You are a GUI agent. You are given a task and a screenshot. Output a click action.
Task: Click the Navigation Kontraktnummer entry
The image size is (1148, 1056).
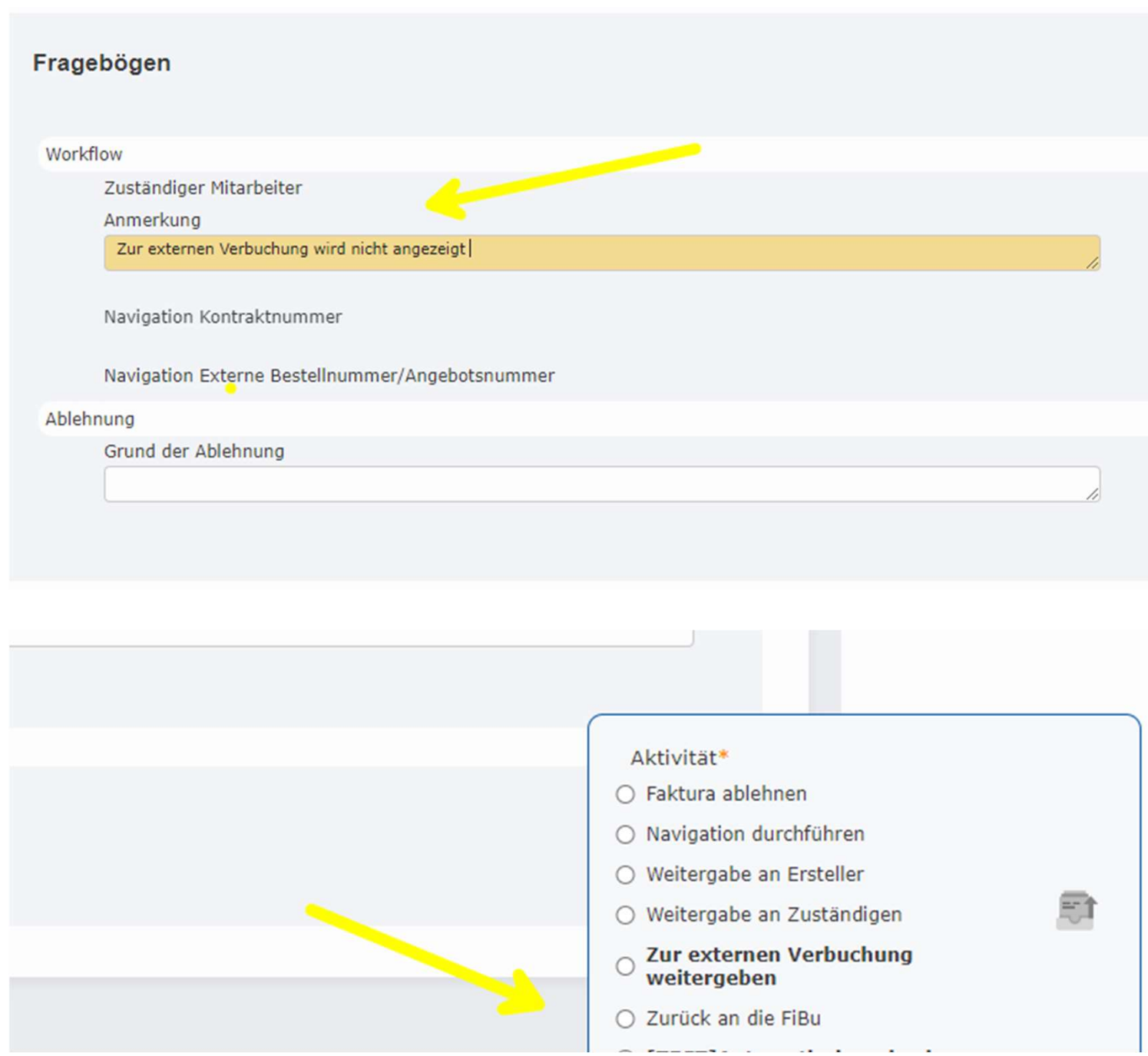(223, 317)
